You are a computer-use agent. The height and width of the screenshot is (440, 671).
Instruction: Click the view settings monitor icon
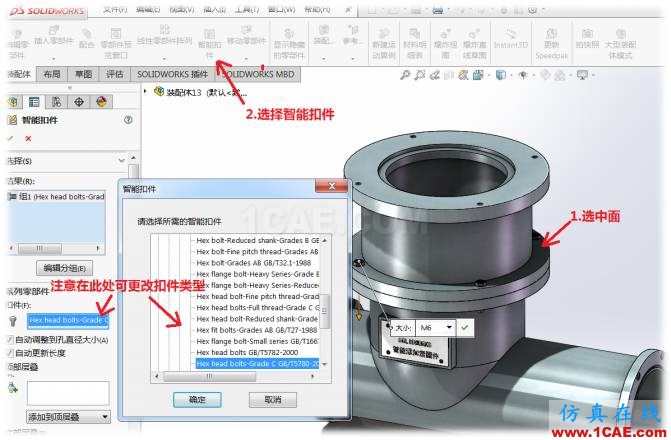click(x=582, y=75)
